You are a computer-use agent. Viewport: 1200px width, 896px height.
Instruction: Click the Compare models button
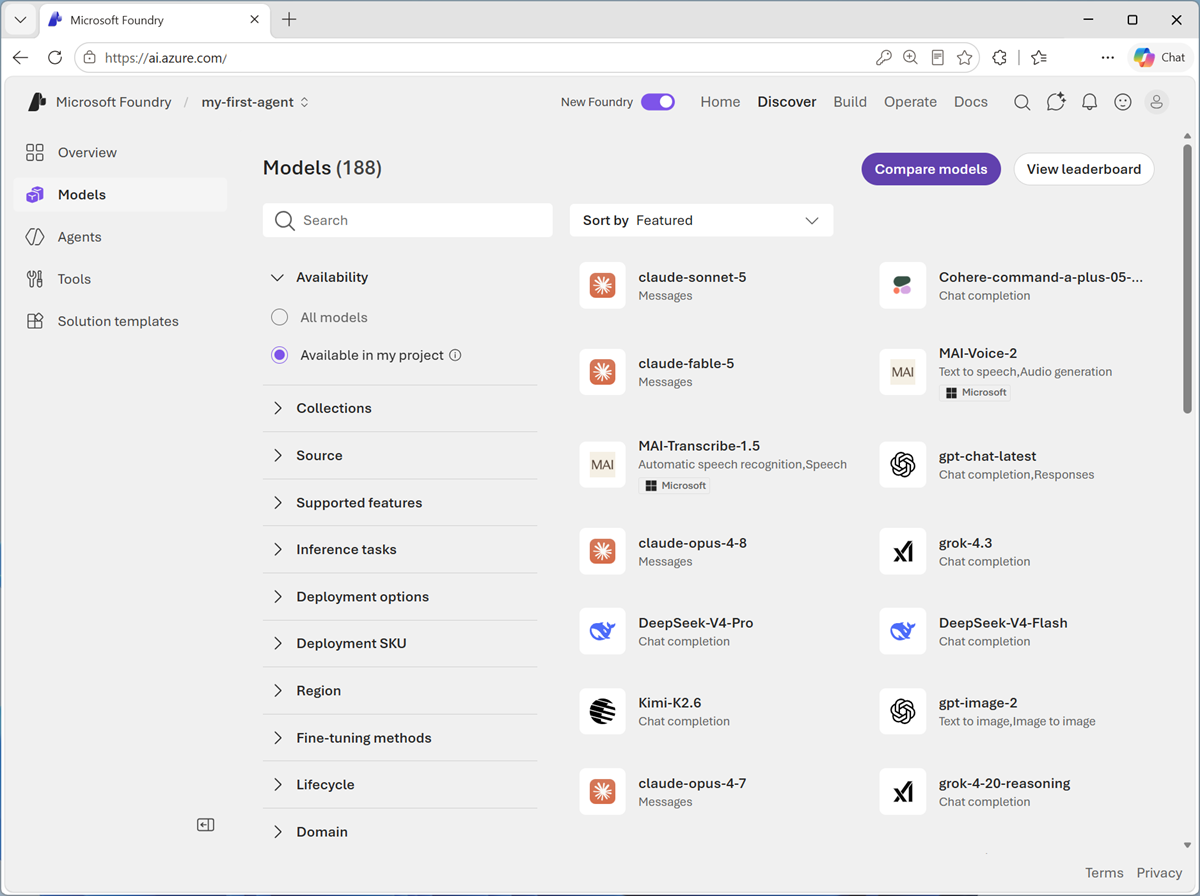(x=931, y=169)
